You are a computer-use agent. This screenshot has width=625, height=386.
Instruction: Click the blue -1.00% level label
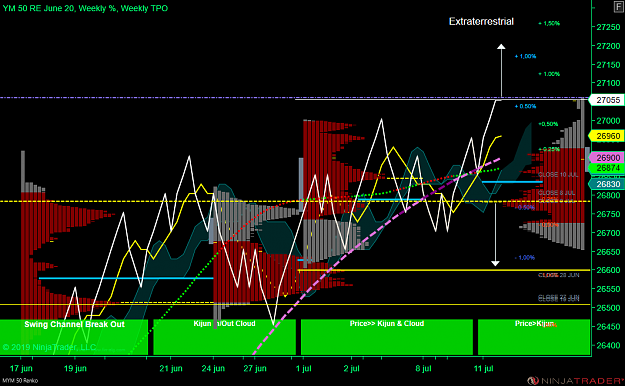(525, 258)
